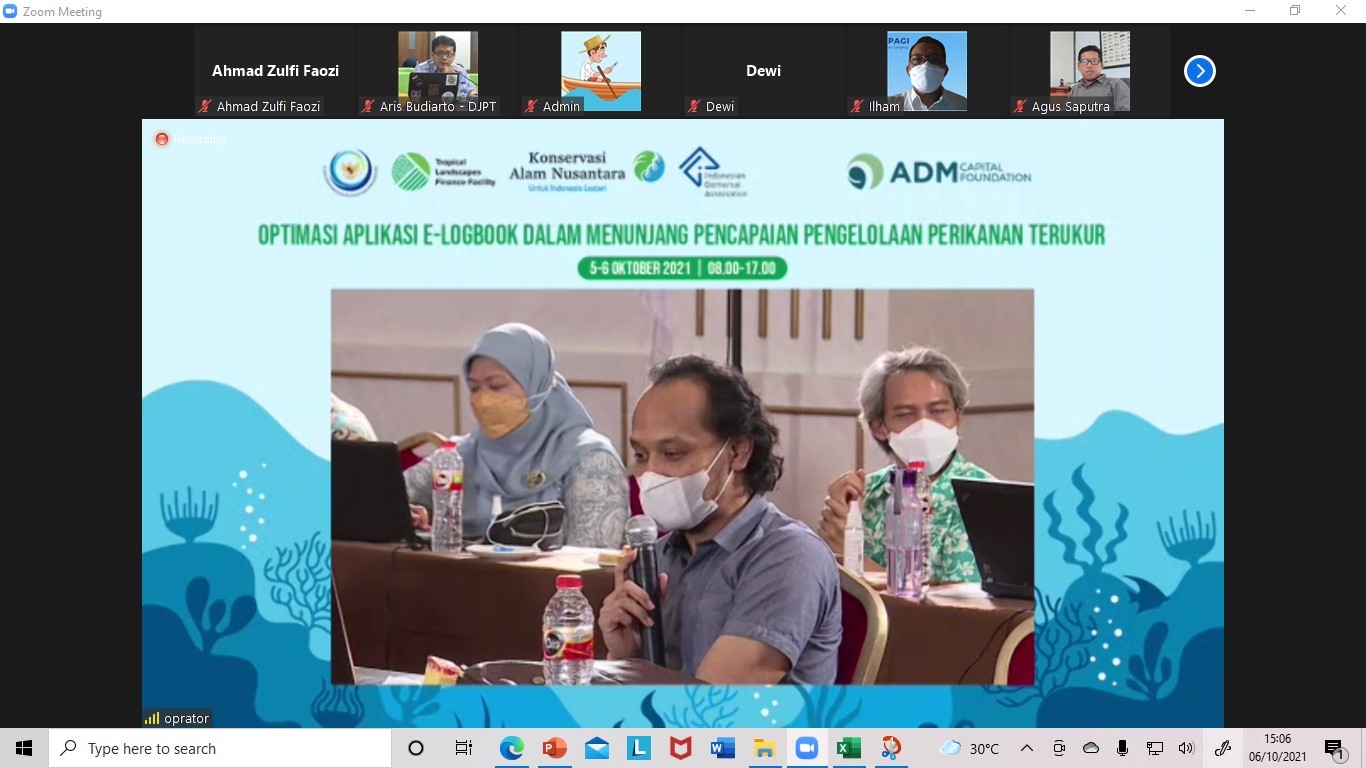
Task: Open Task View on the taskbar
Action: (464, 748)
